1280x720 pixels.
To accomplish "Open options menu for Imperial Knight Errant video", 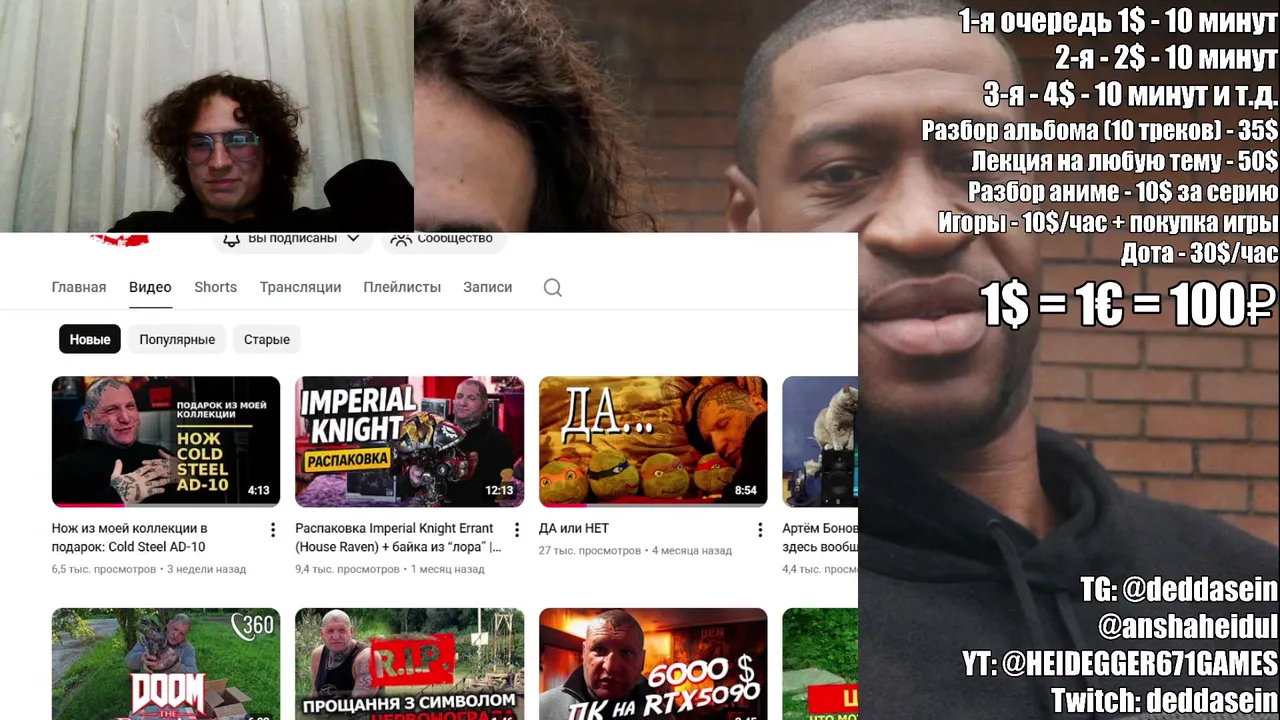I will click(x=516, y=530).
